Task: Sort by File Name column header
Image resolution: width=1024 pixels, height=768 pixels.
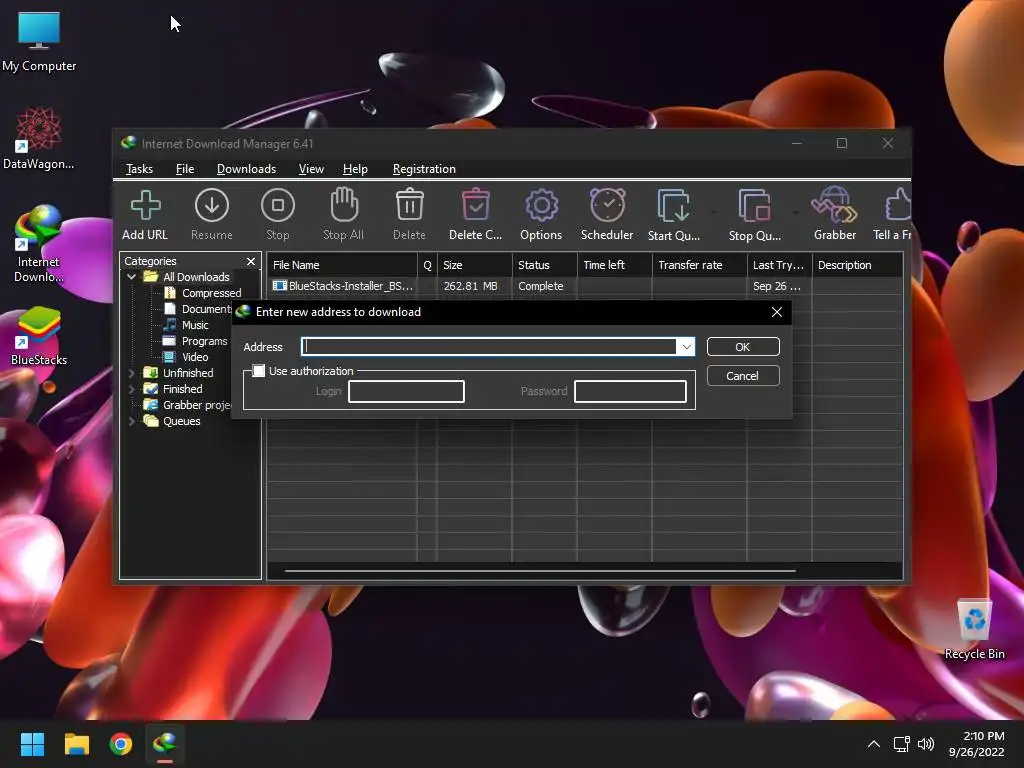Action: [x=342, y=265]
